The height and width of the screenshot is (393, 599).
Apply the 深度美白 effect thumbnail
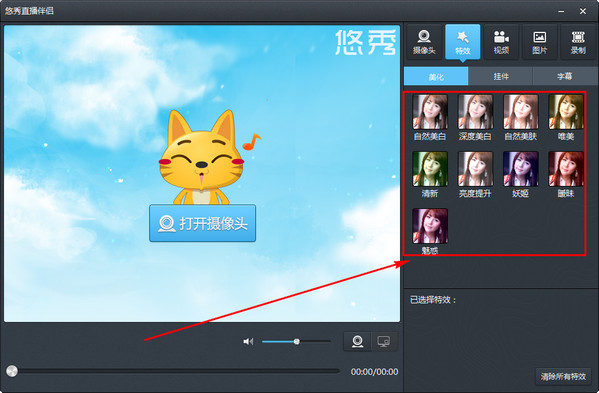pos(475,112)
